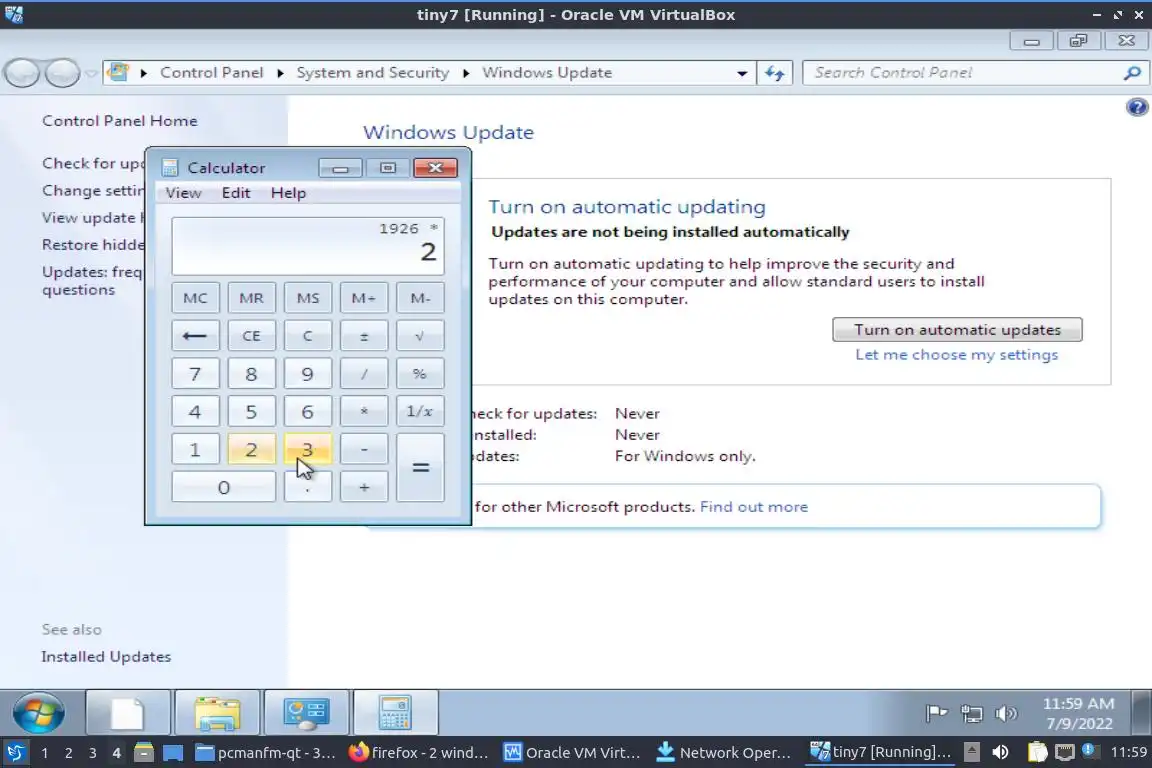Open the Calculator Edit menu
This screenshot has height=768, width=1152.
236,193
